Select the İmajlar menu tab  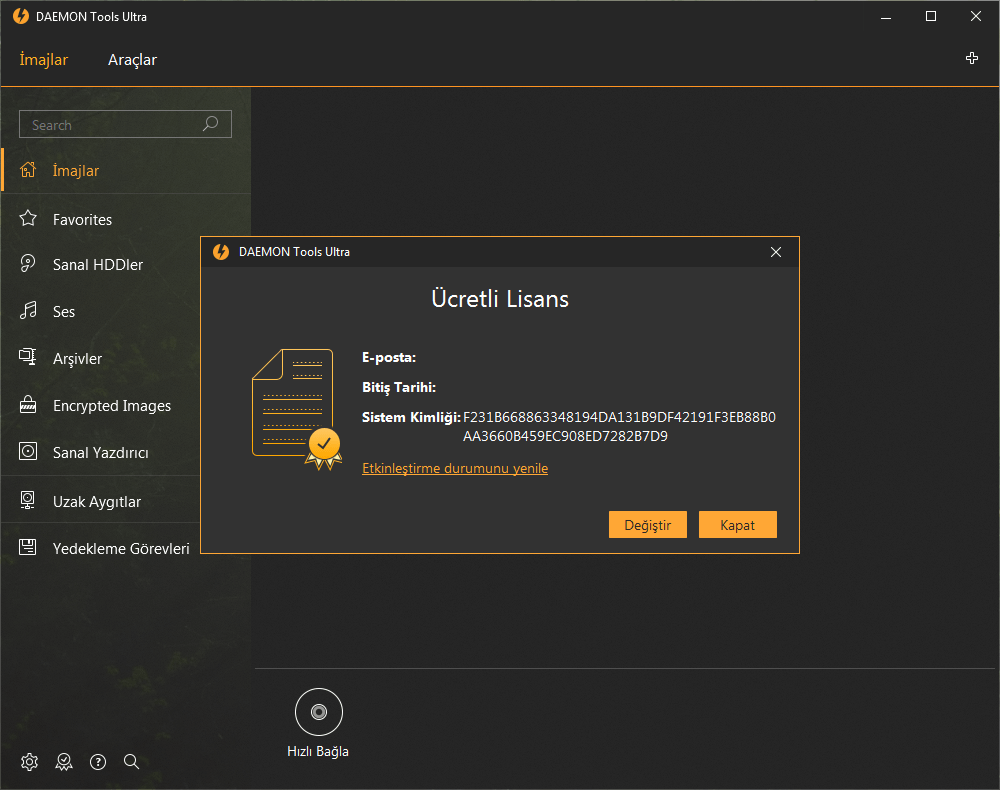[43, 60]
